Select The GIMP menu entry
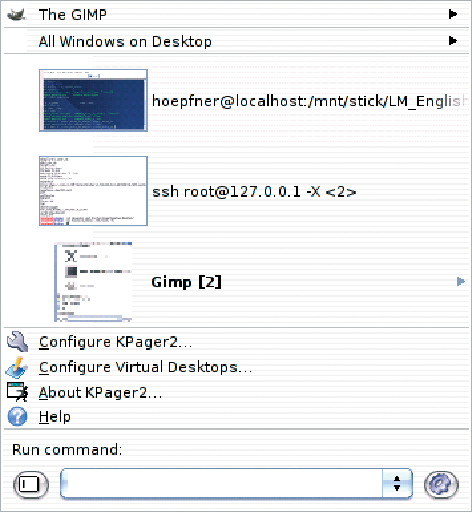Image resolution: width=472 pixels, height=512 pixels. (x=236, y=14)
